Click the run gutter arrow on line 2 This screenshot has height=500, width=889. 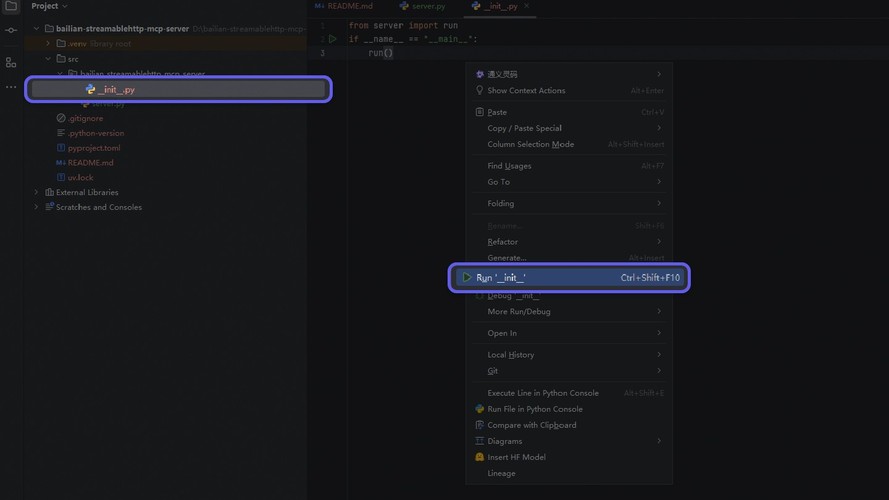coord(333,39)
